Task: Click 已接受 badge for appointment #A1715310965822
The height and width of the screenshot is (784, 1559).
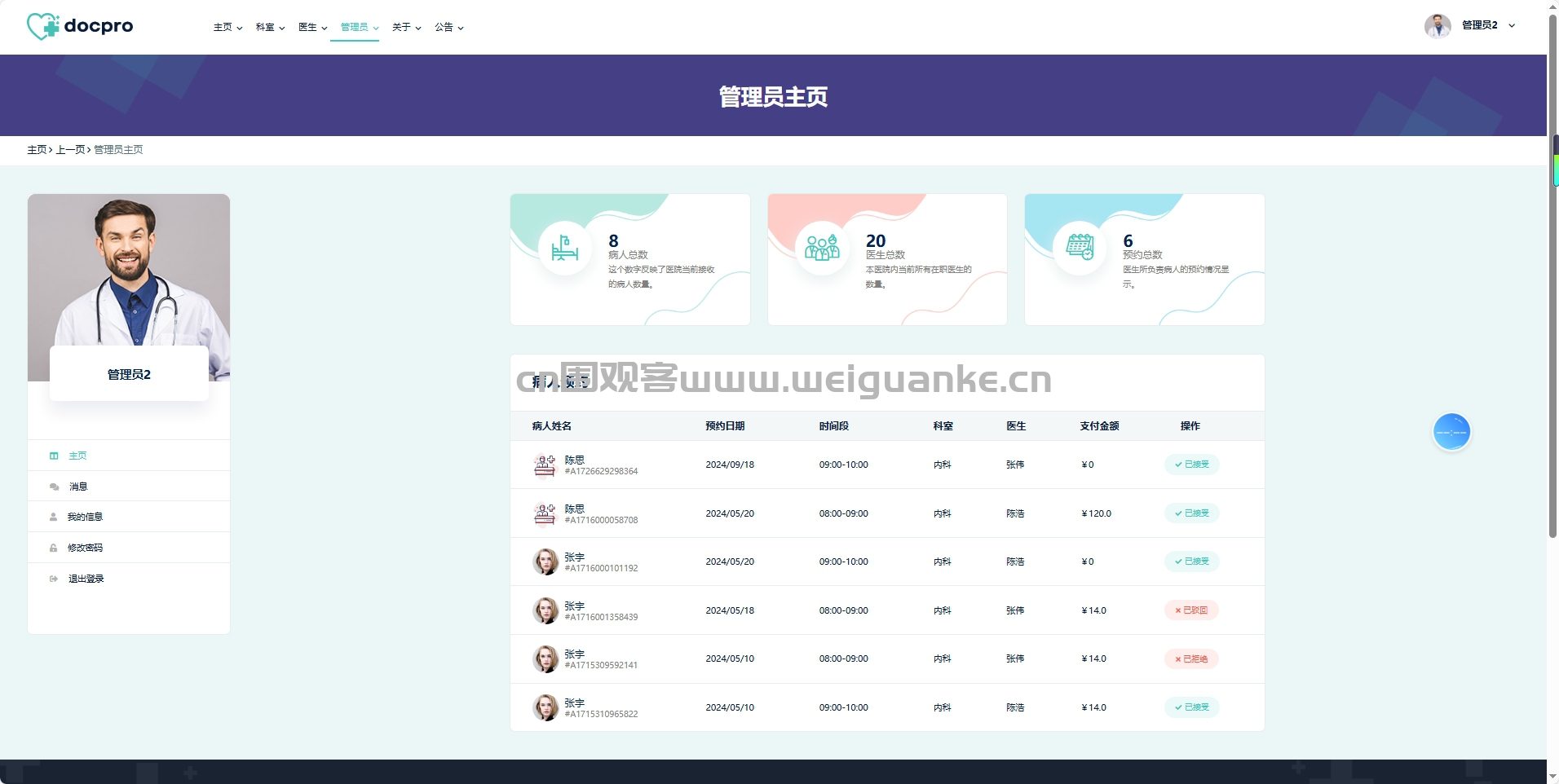Action: click(x=1191, y=707)
